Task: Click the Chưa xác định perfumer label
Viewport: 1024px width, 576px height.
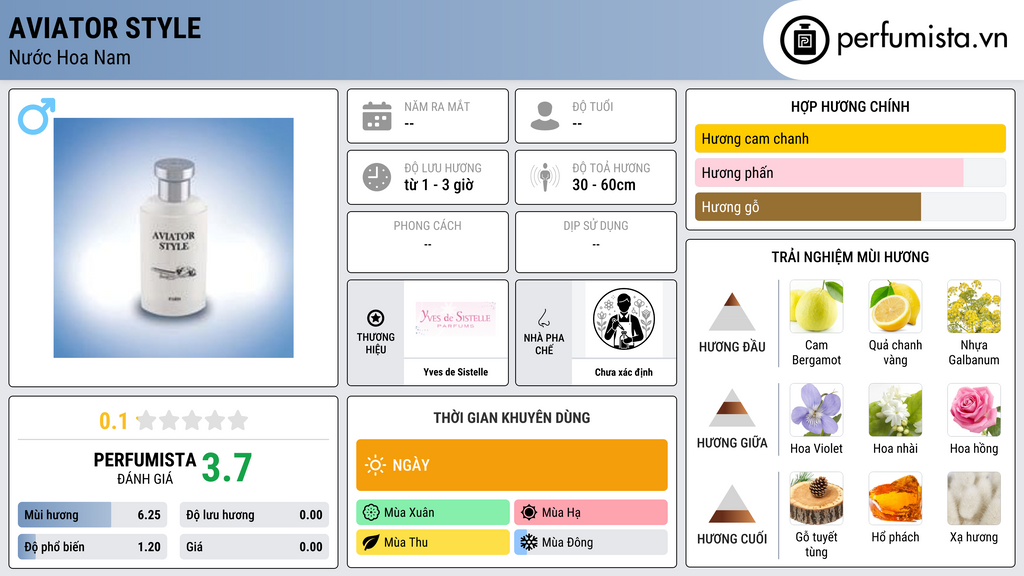Action: click(624, 372)
